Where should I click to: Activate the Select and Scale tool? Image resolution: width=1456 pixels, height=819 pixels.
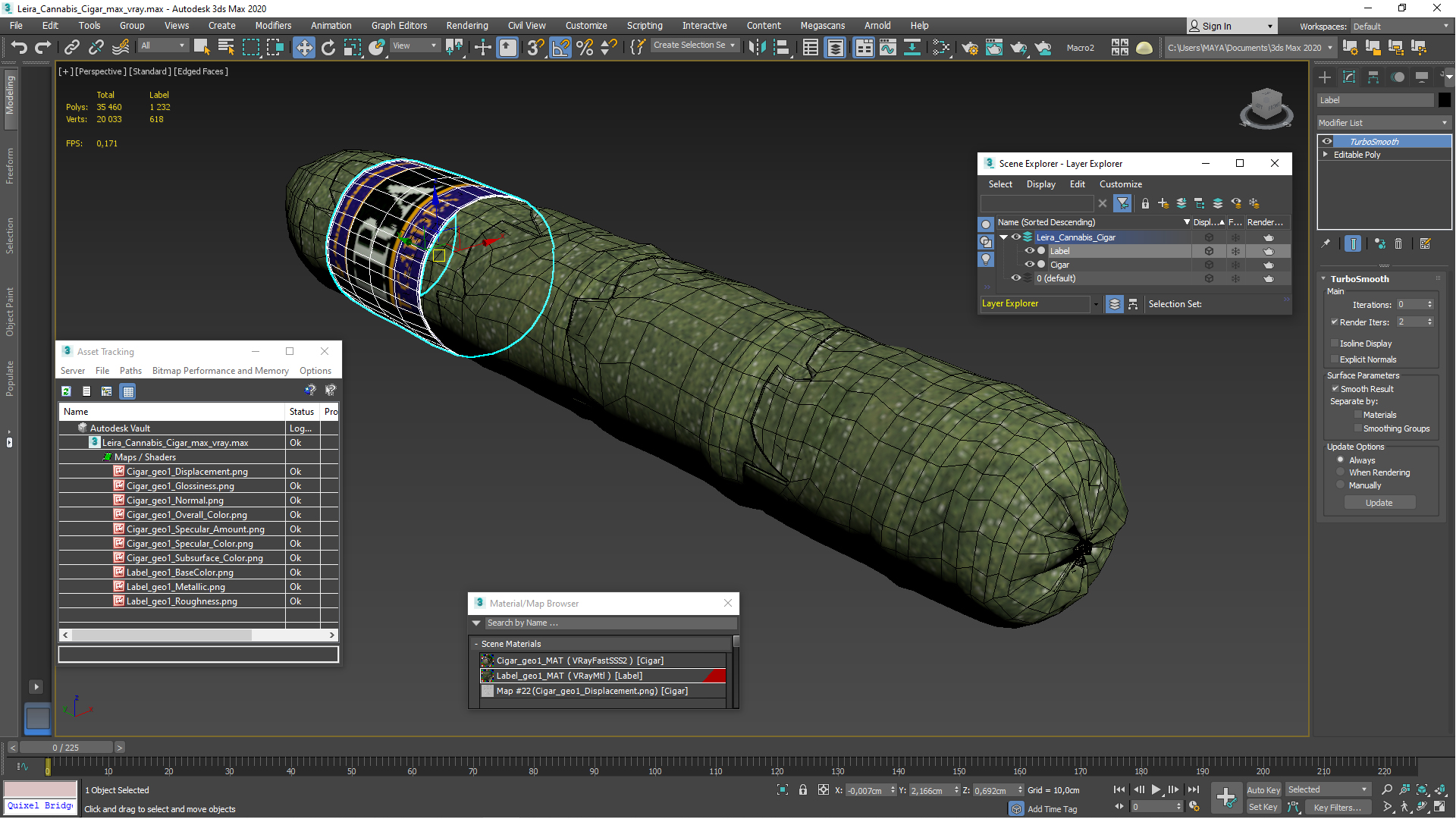[353, 48]
